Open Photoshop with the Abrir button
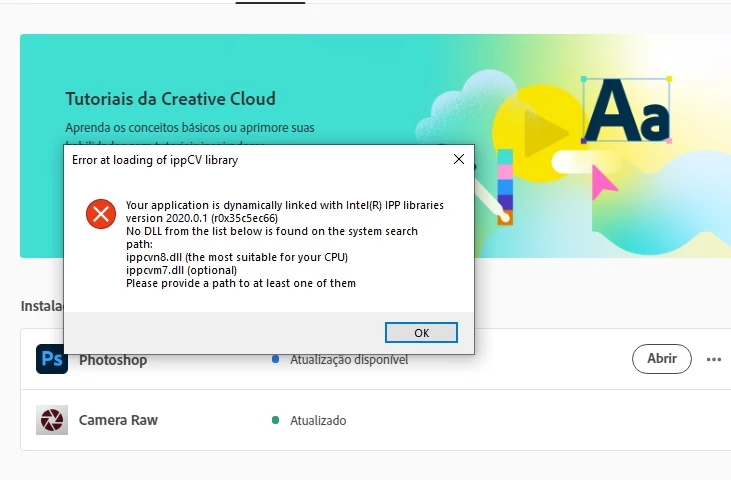 [x=662, y=359]
